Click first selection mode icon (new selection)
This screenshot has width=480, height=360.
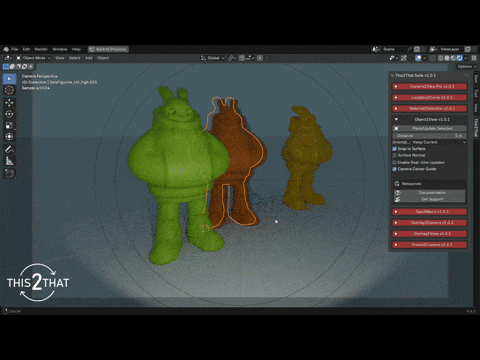click(x=6, y=67)
